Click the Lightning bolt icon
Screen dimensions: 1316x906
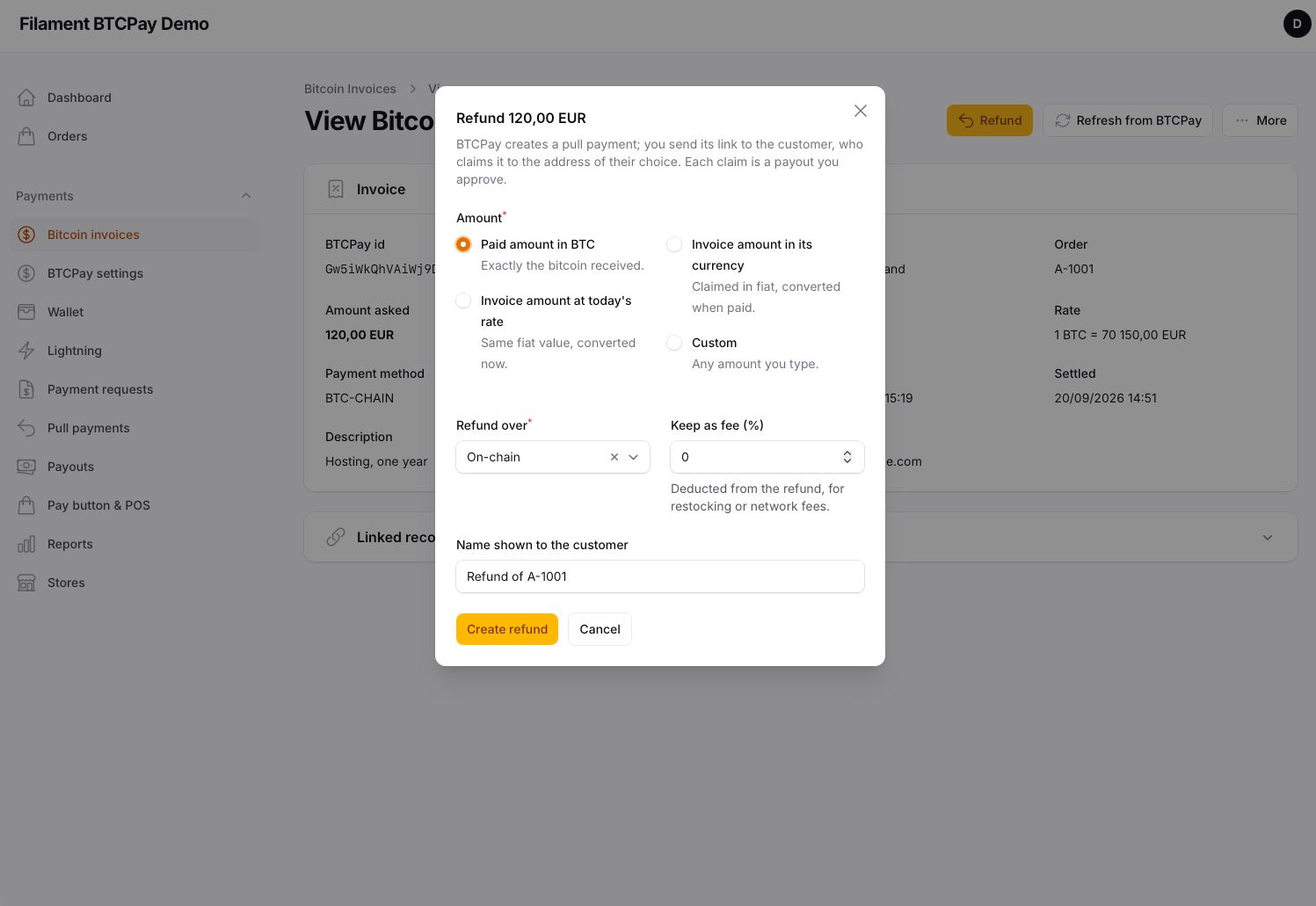click(26, 351)
